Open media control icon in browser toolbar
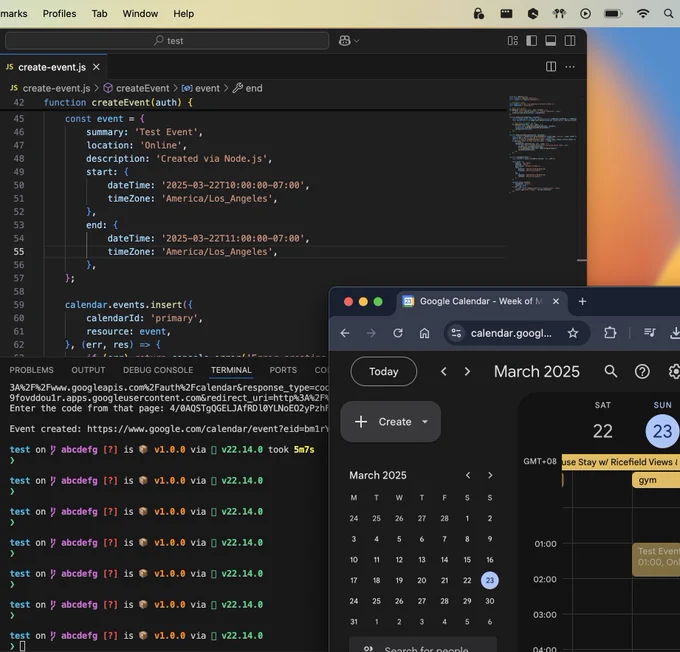The image size is (680, 652). pos(650,333)
